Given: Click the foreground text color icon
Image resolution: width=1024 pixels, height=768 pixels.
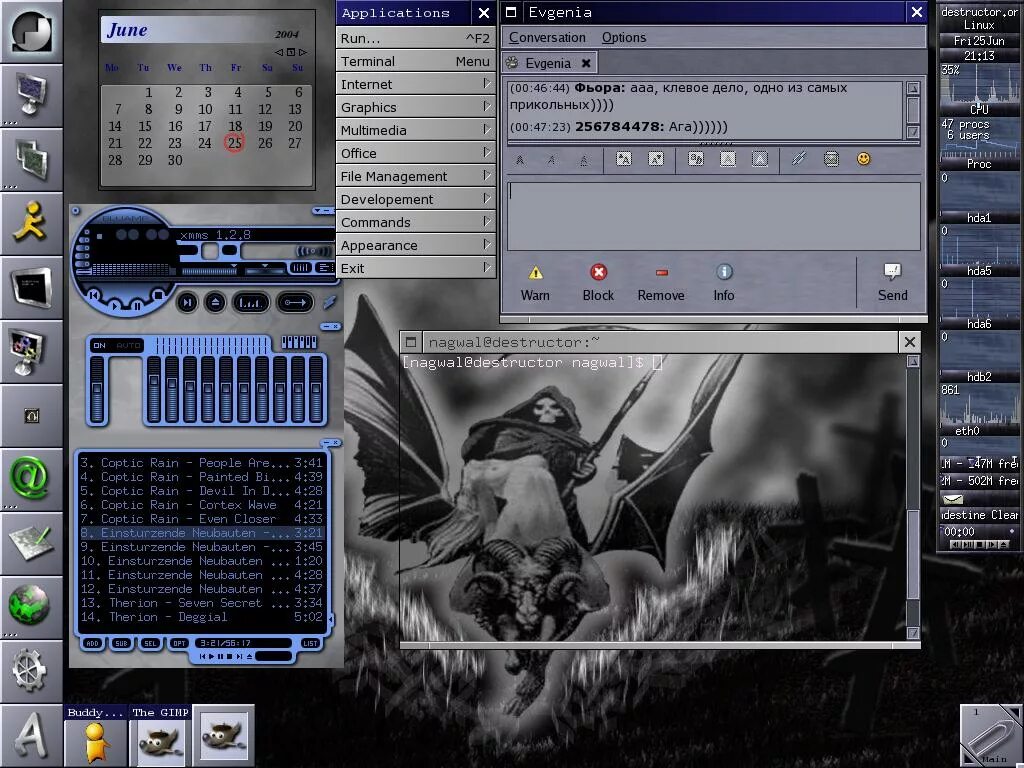Looking at the screenshot, I should 728,159.
